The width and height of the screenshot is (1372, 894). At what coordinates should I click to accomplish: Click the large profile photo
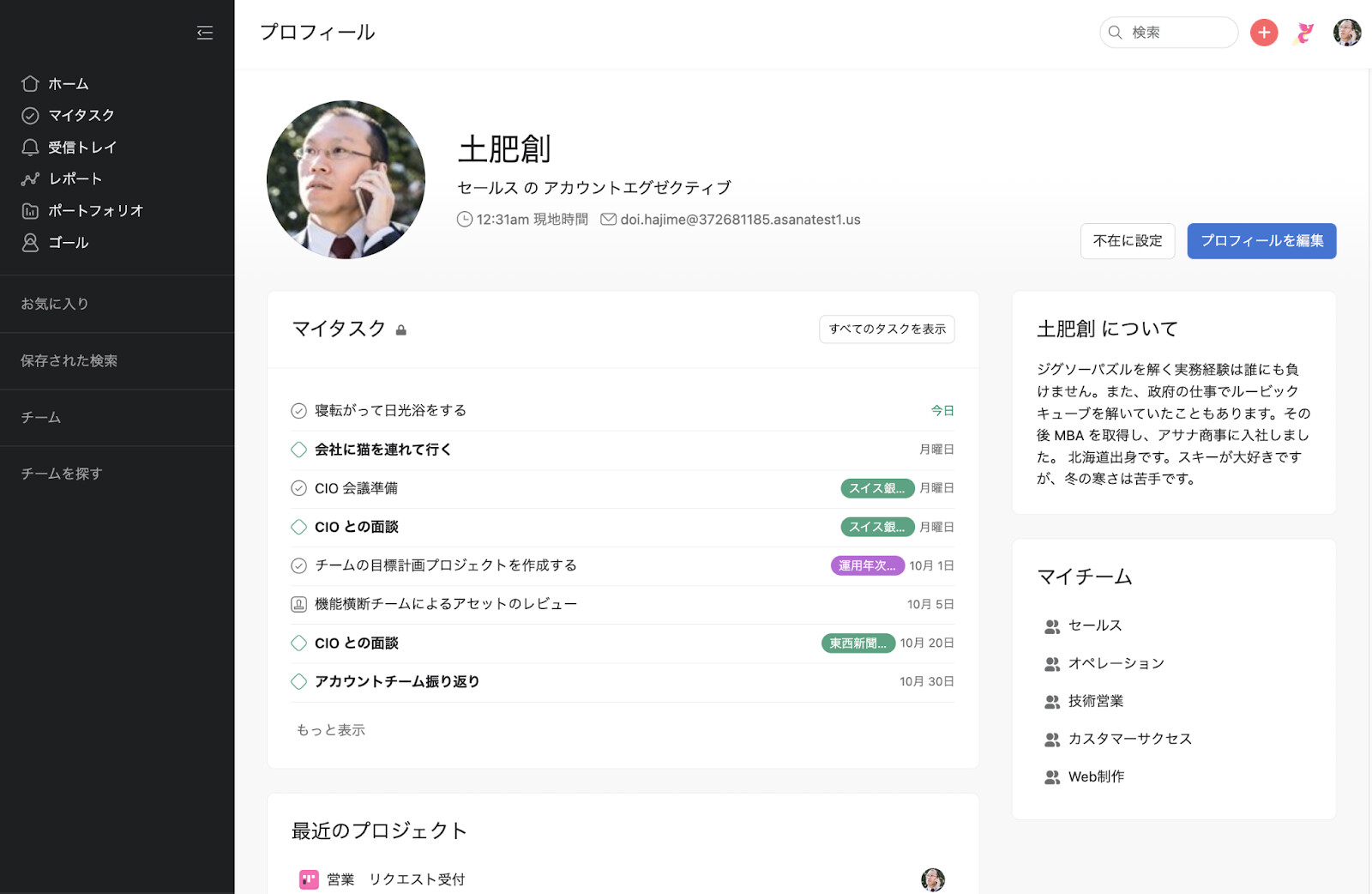(x=346, y=179)
